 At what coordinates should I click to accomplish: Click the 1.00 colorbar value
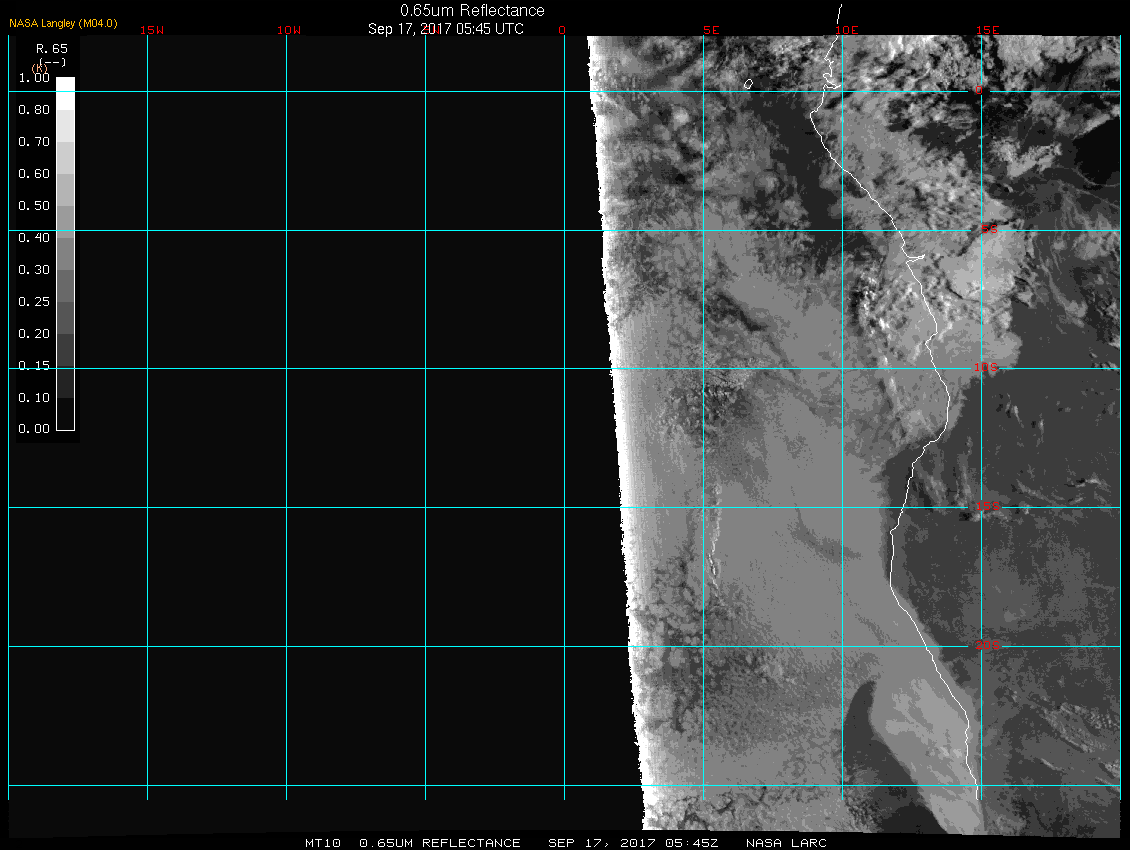(34, 78)
